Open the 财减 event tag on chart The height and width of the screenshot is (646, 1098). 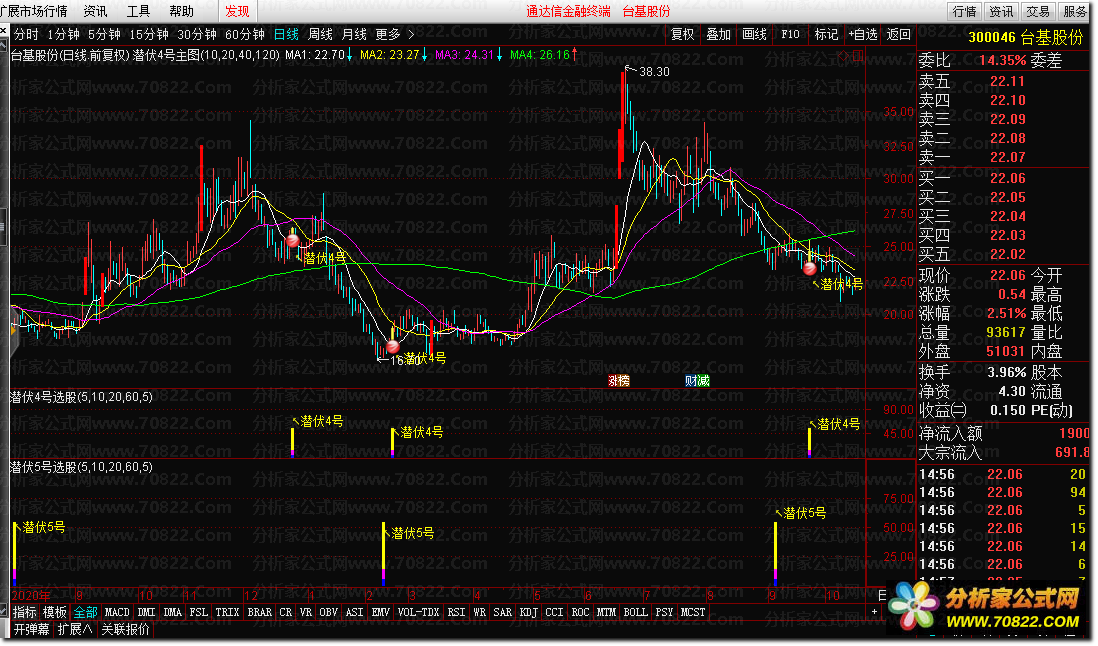point(697,381)
